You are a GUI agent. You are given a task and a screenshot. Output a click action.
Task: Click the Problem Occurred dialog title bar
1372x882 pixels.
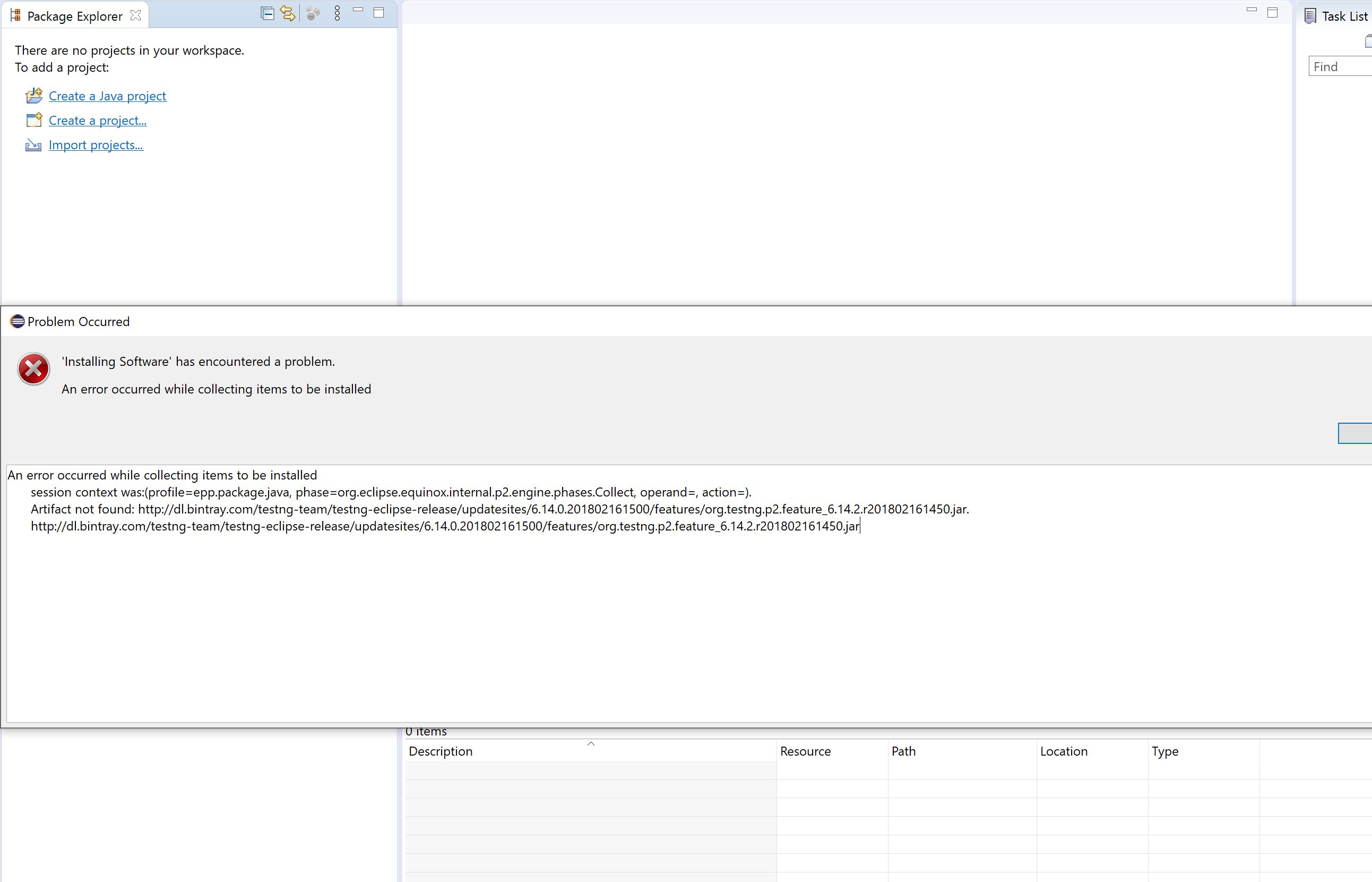(x=686, y=321)
